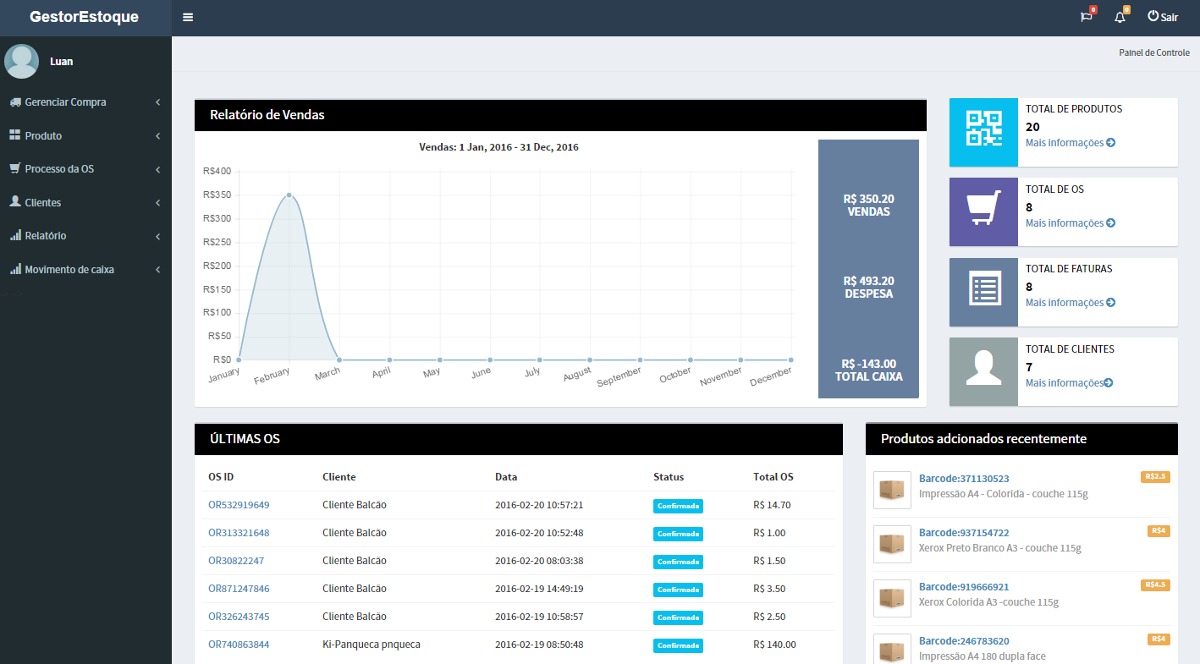
Task: Click the GestorEstoque logo
Action: pos(85,17)
